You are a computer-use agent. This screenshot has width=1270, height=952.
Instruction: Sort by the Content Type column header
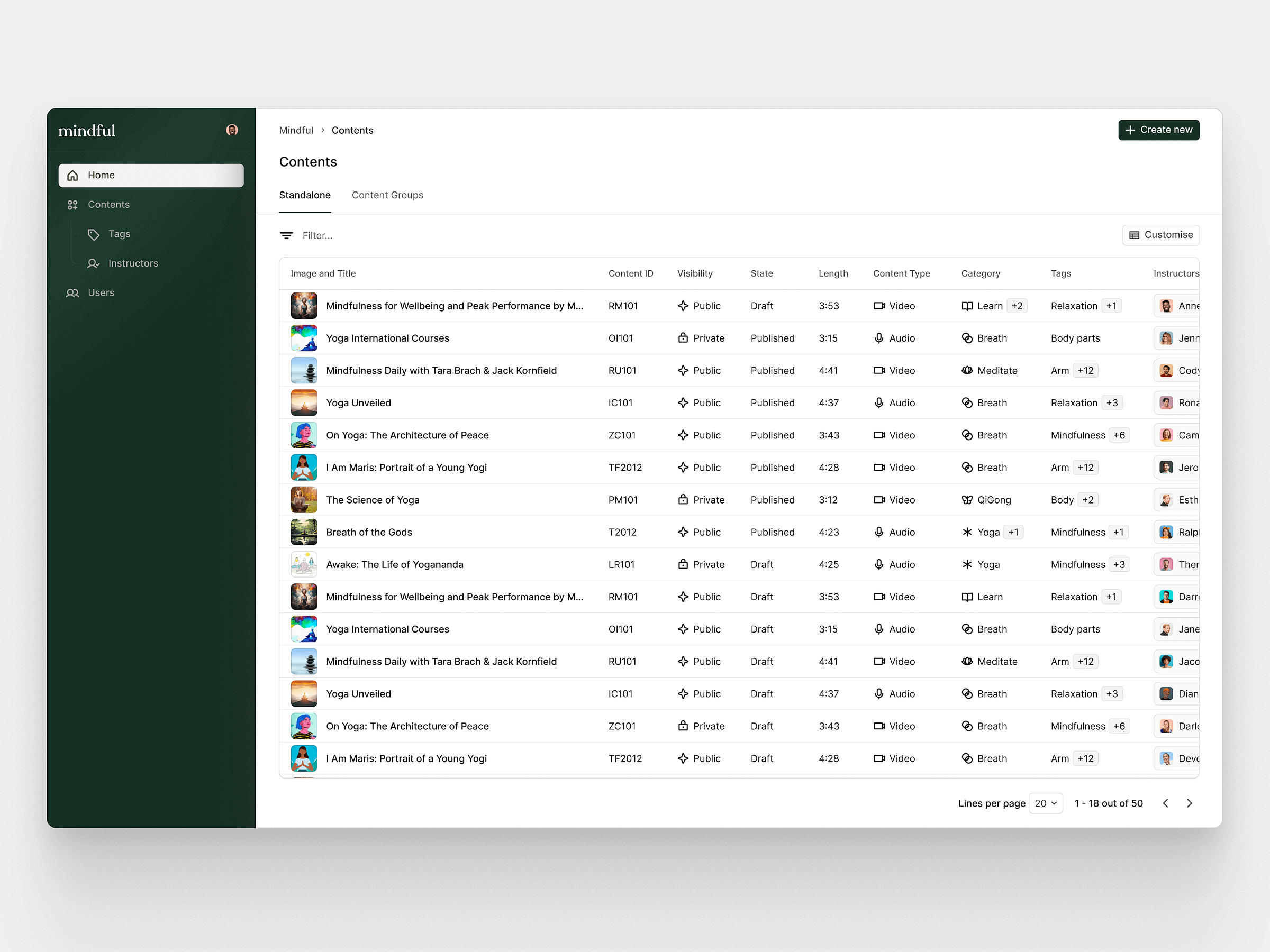tap(901, 274)
